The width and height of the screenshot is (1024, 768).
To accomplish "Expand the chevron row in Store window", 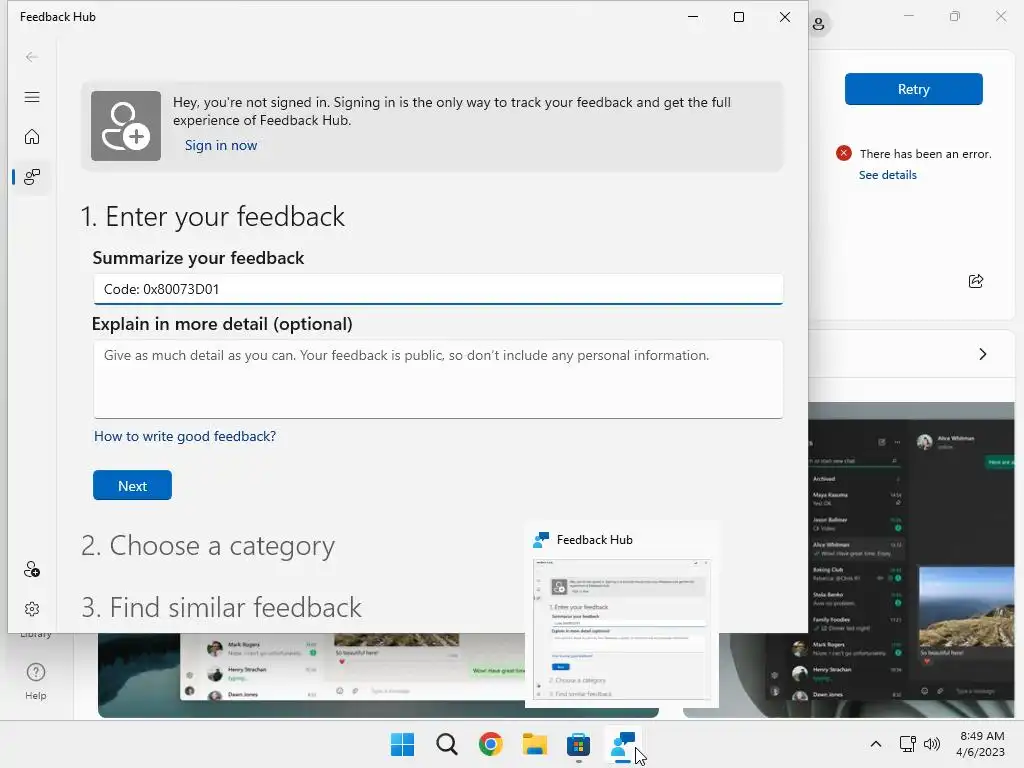I will click(x=982, y=354).
